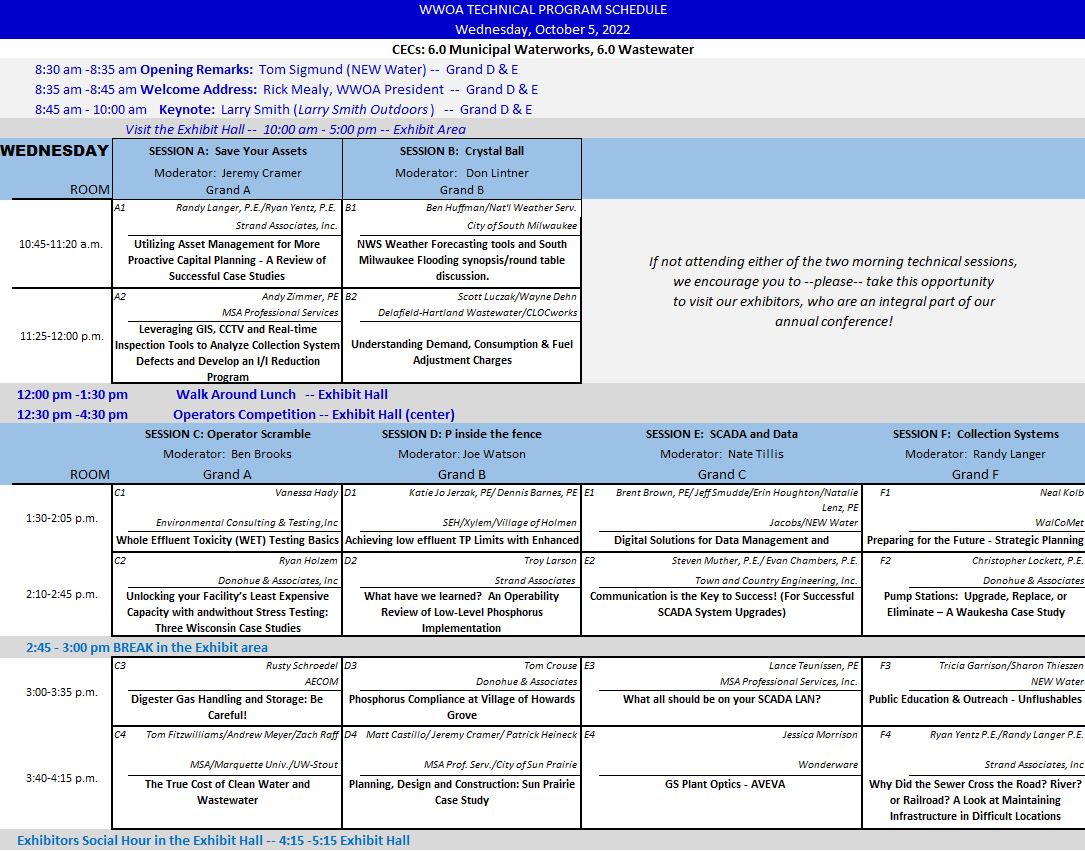Select the Visit the Exhibit Hall notice

click(x=295, y=130)
